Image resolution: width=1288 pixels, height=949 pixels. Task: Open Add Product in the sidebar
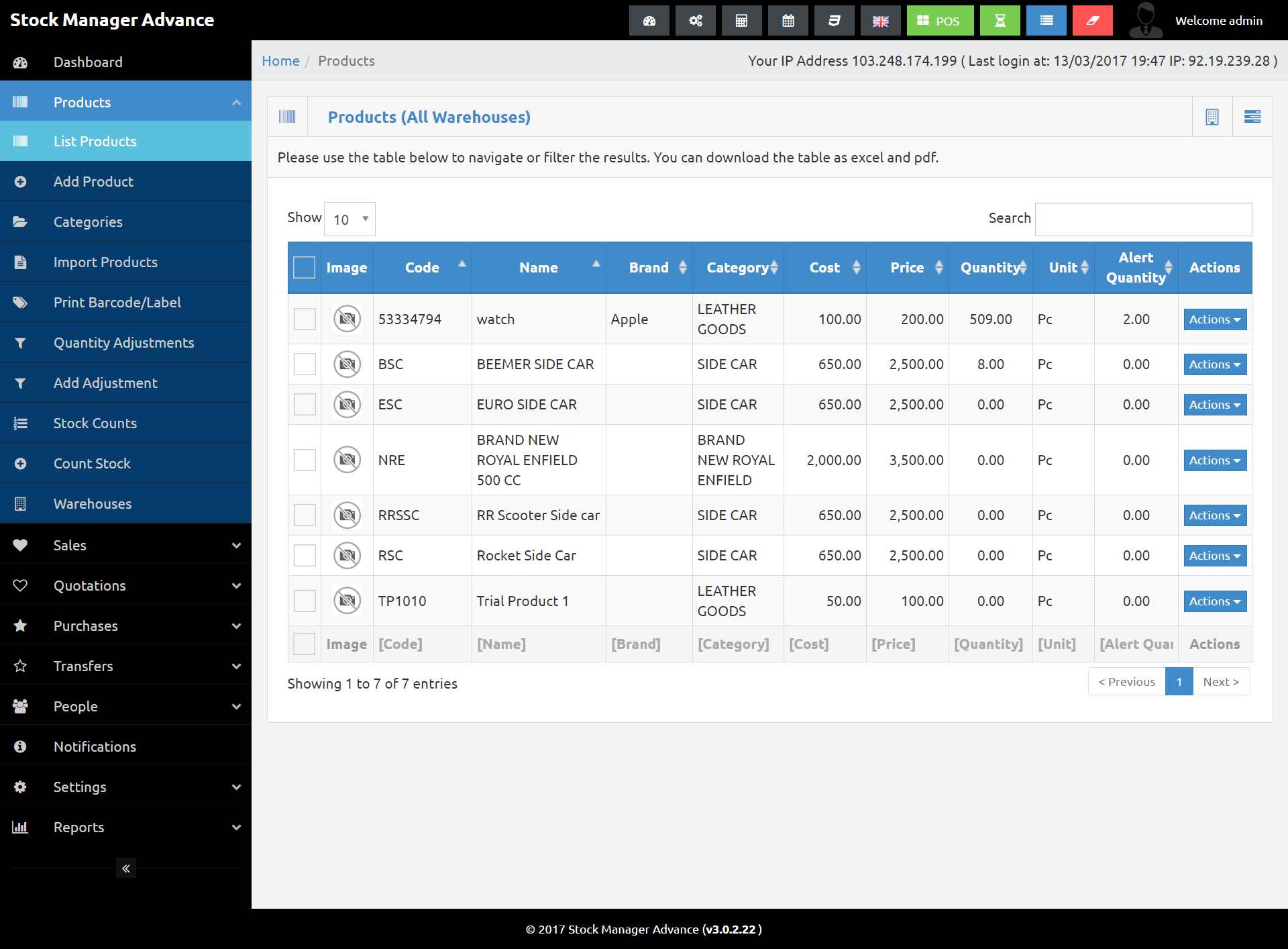(93, 181)
